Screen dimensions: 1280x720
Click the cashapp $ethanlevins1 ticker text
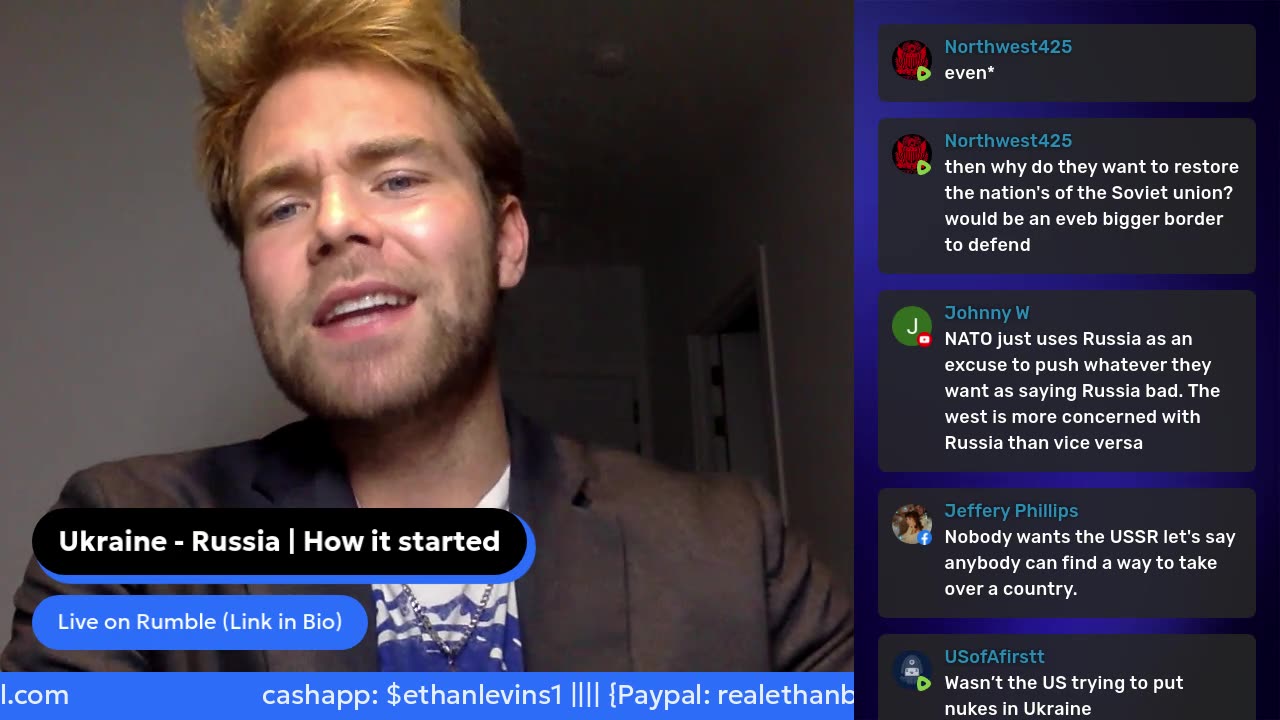412,695
